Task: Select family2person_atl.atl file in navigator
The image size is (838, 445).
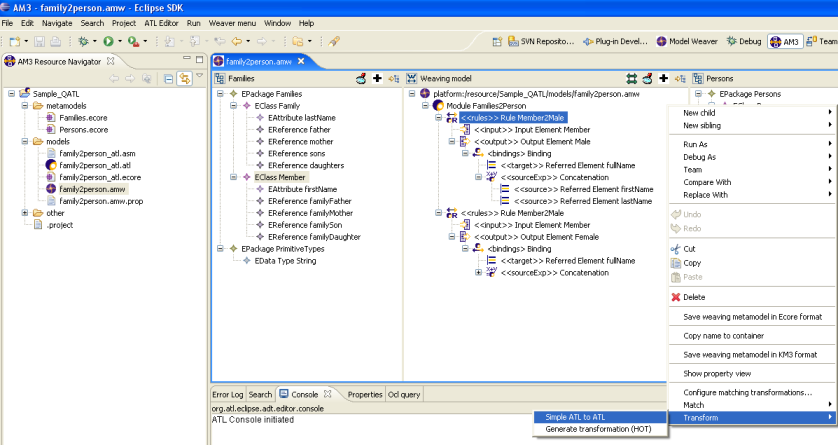Action: tap(95, 165)
